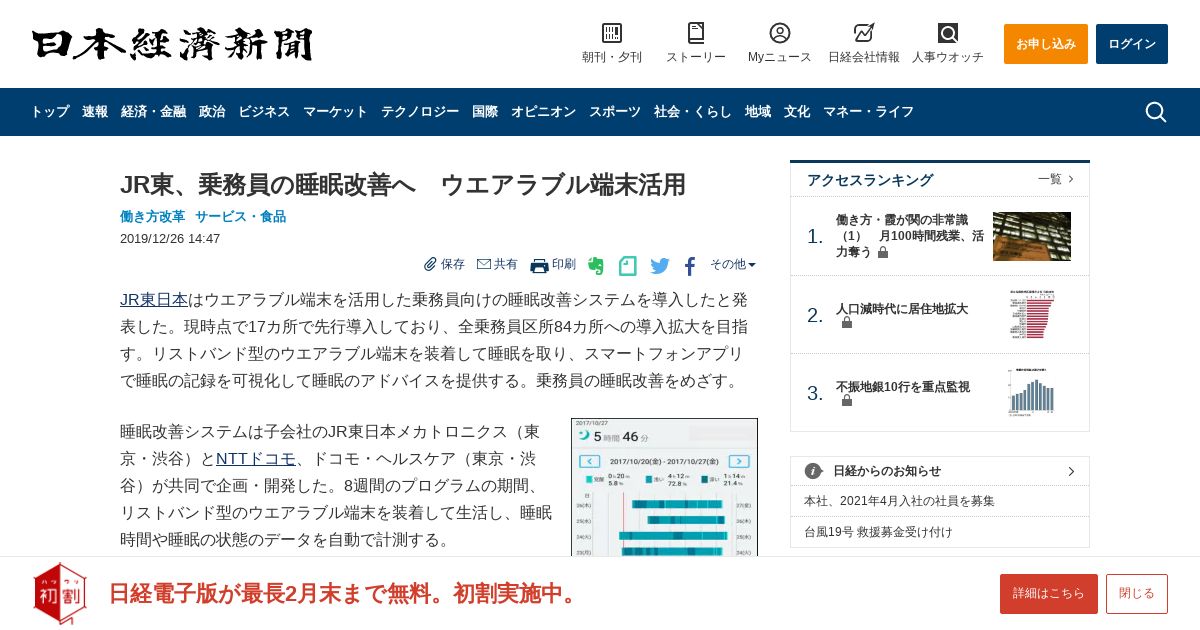Click the orange お申し込み button
Viewport: 1200px width, 630px height.
tap(1046, 44)
